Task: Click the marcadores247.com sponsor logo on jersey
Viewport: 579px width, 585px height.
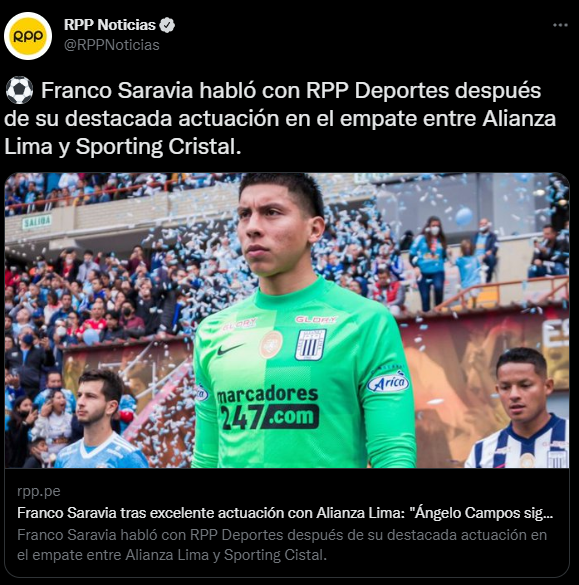Action: click(267, 408)
